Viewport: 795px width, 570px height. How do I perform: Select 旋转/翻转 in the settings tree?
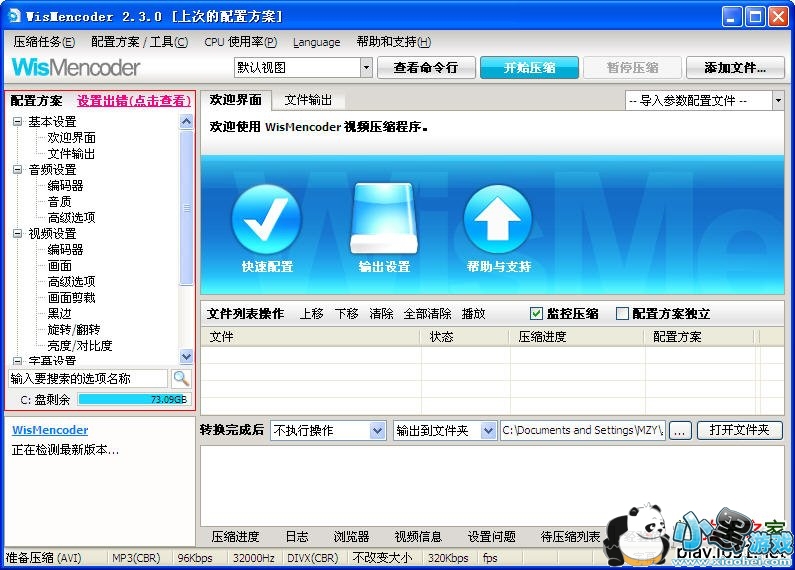[74, 330]
